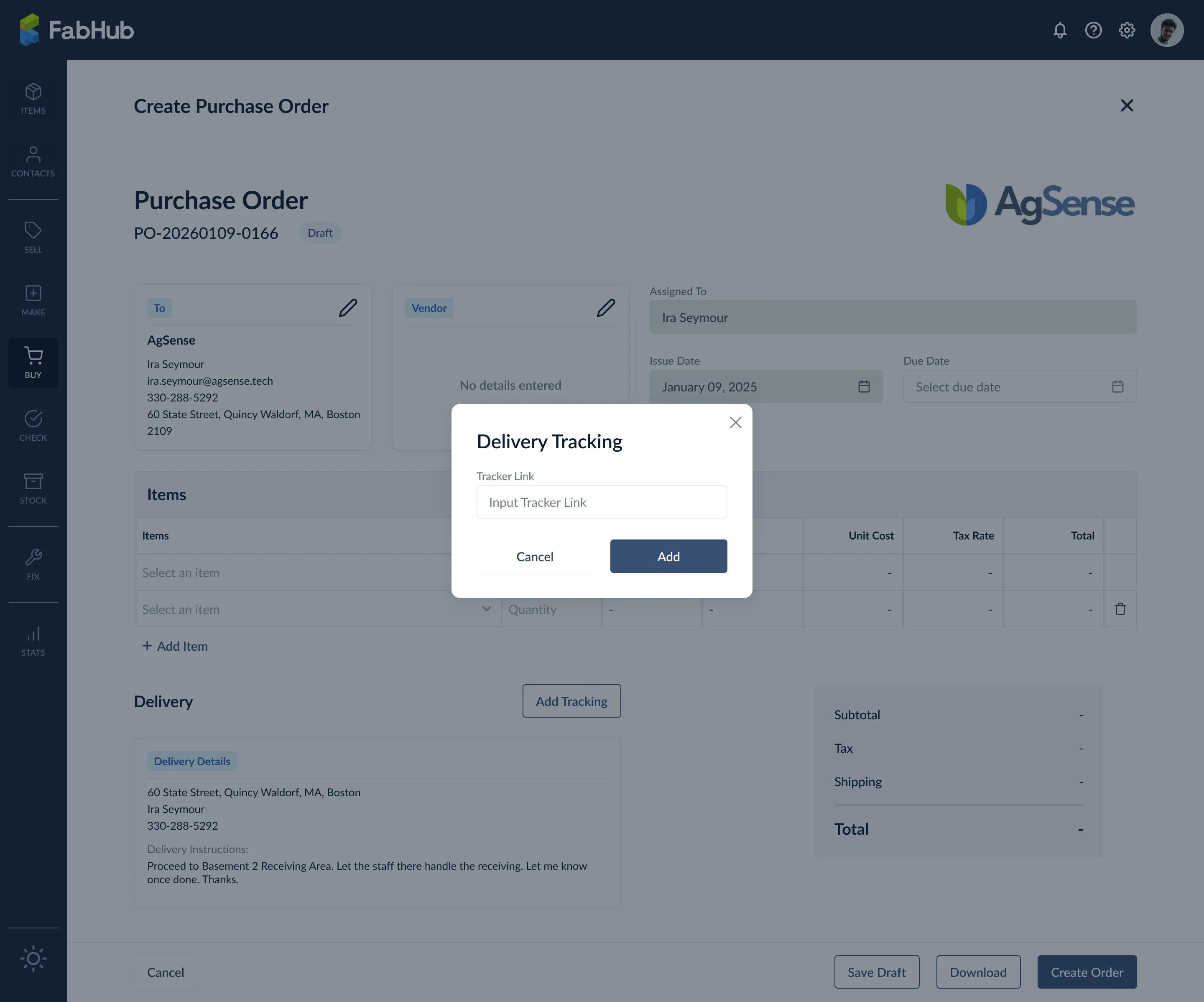1204x1002 pixels.
Task: Toggle the light/dark theme sun icon
Action: pos(33,959)
